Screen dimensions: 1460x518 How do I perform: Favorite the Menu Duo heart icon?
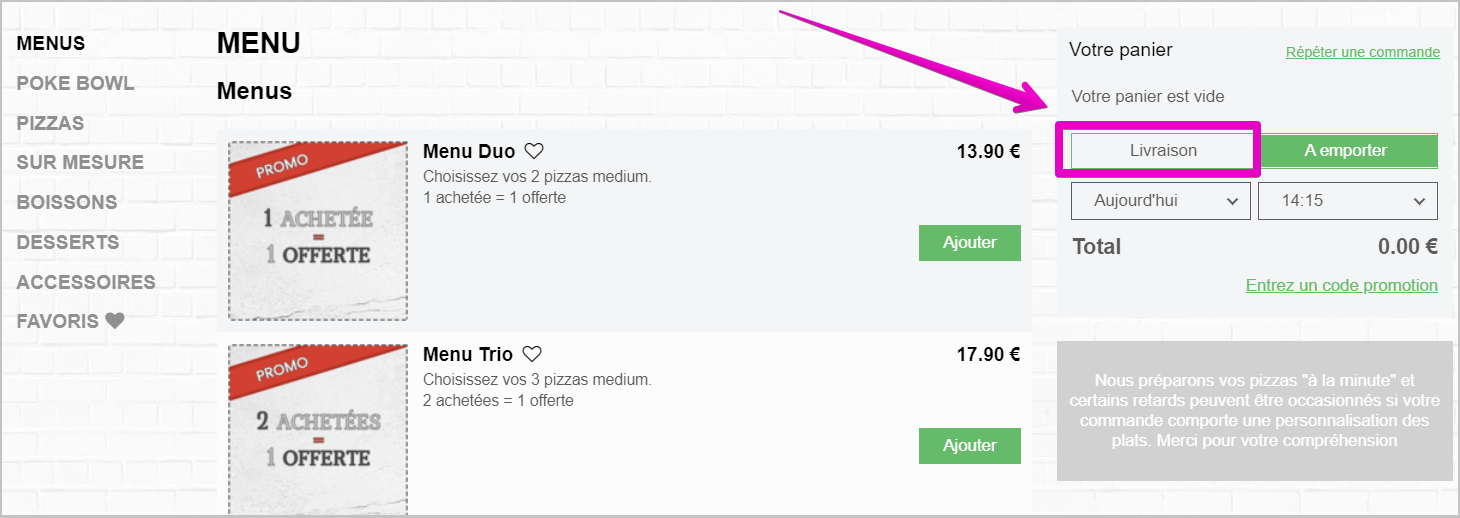pyautogui.click(x=534, y=152)
